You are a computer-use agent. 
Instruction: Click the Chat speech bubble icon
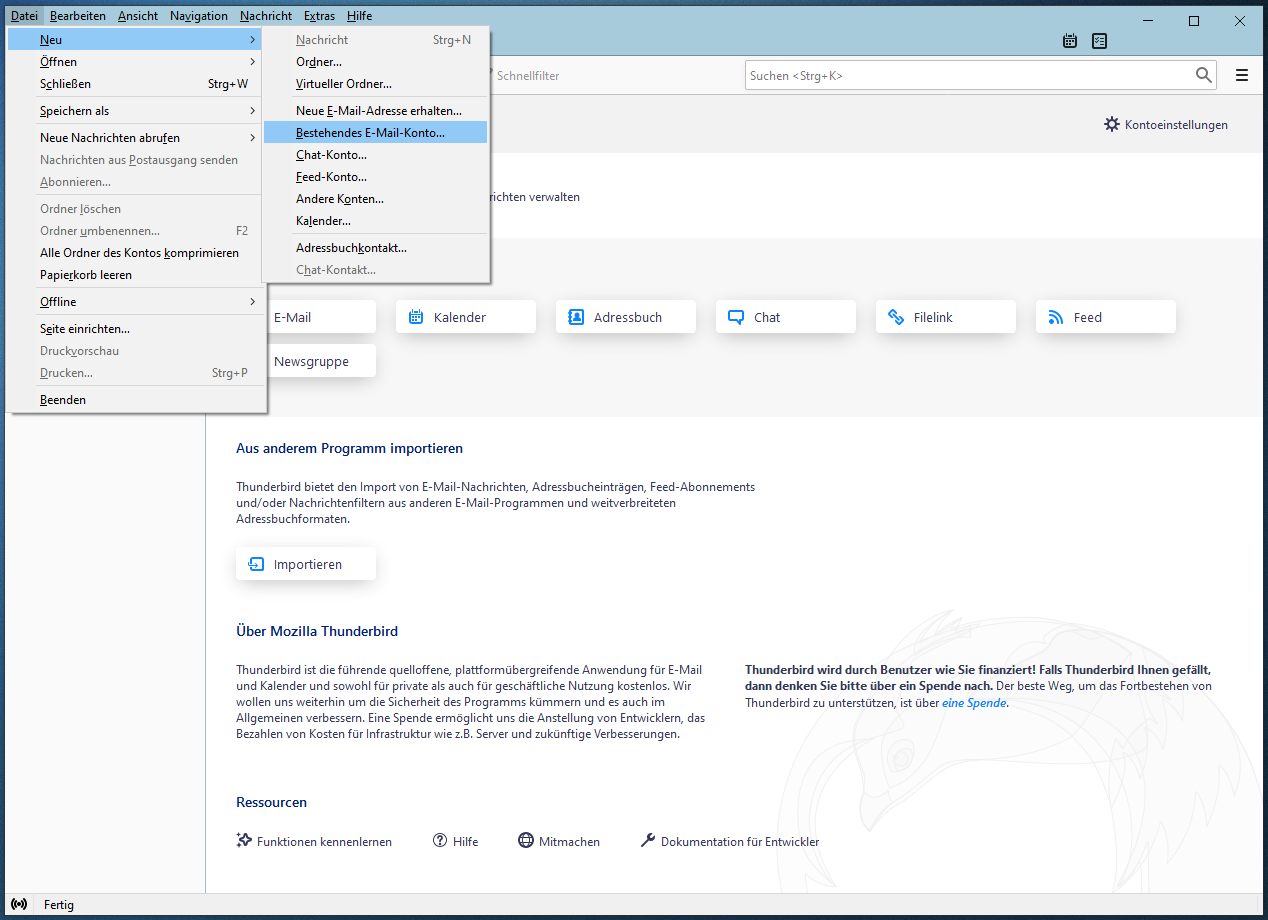point(736,317)
